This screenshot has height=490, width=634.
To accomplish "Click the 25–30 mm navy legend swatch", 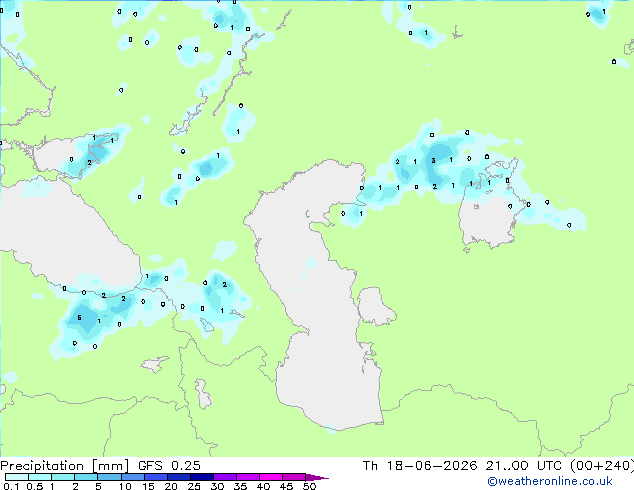I will pyautogui.click(x=202, y=477).
